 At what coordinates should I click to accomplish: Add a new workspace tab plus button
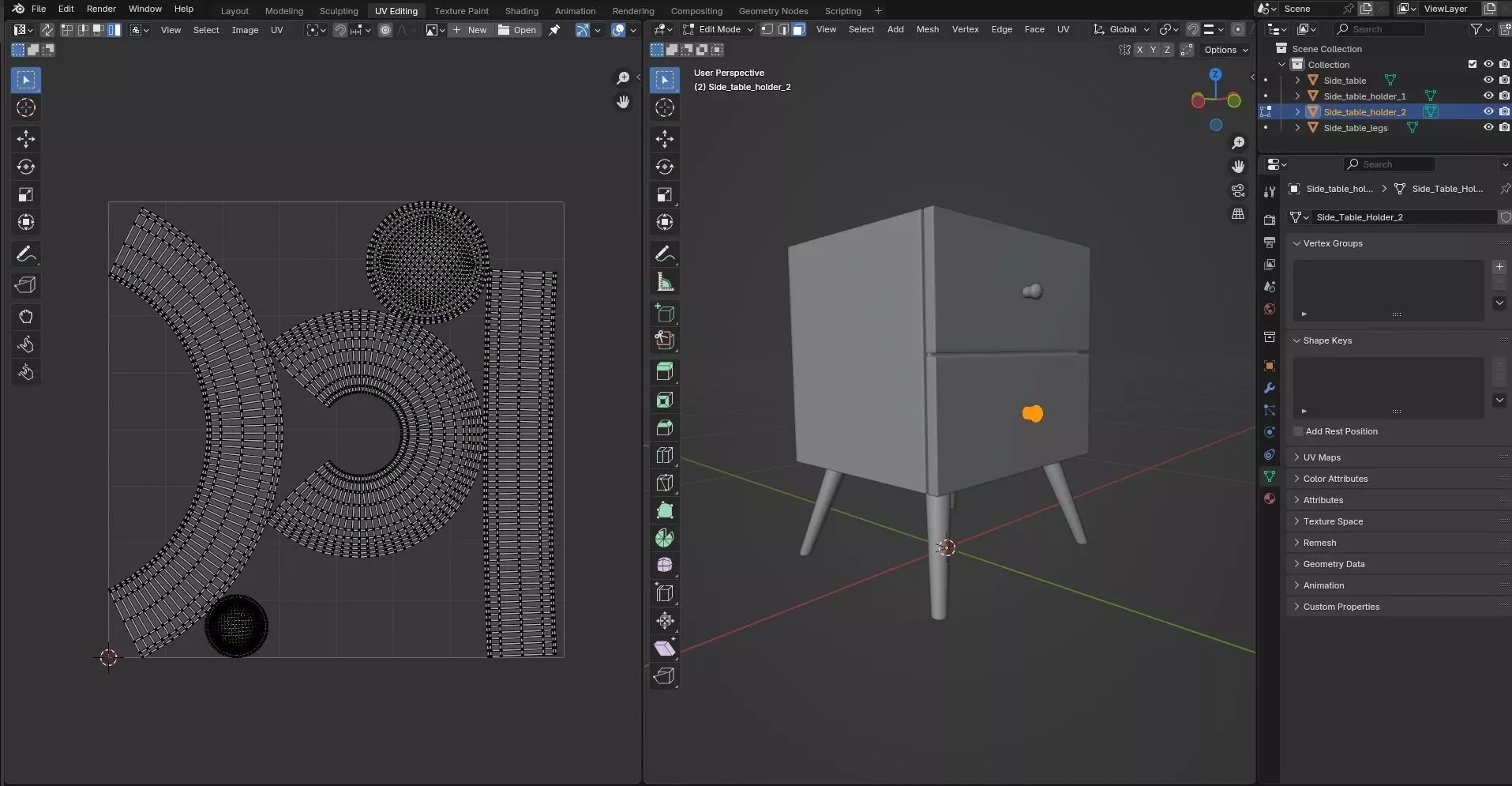[878, 11]
